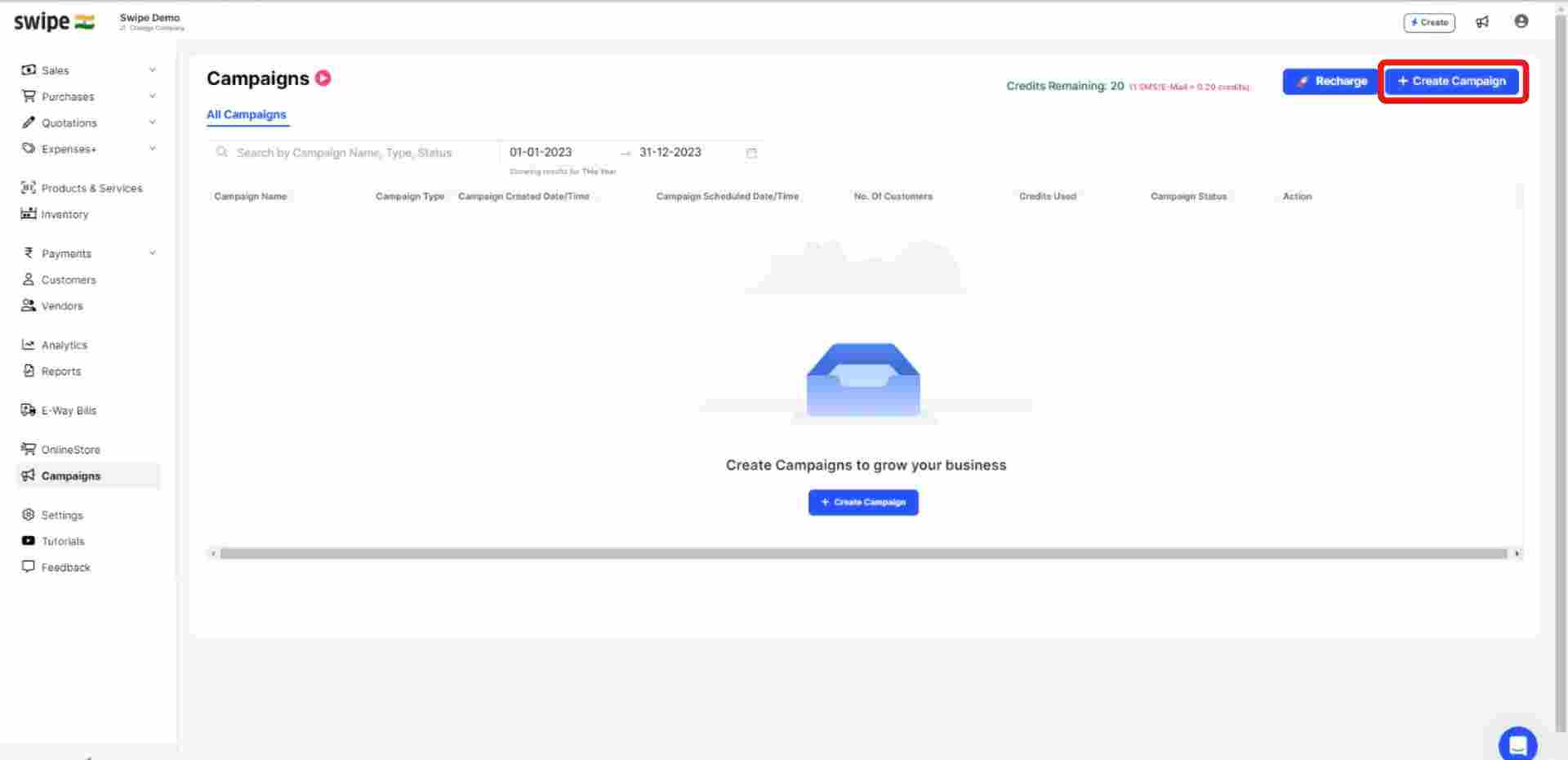The width and height of the screenshot is (1568, 760).
Task: Expand the Sales menu chevron
Action: coord(152,70)
